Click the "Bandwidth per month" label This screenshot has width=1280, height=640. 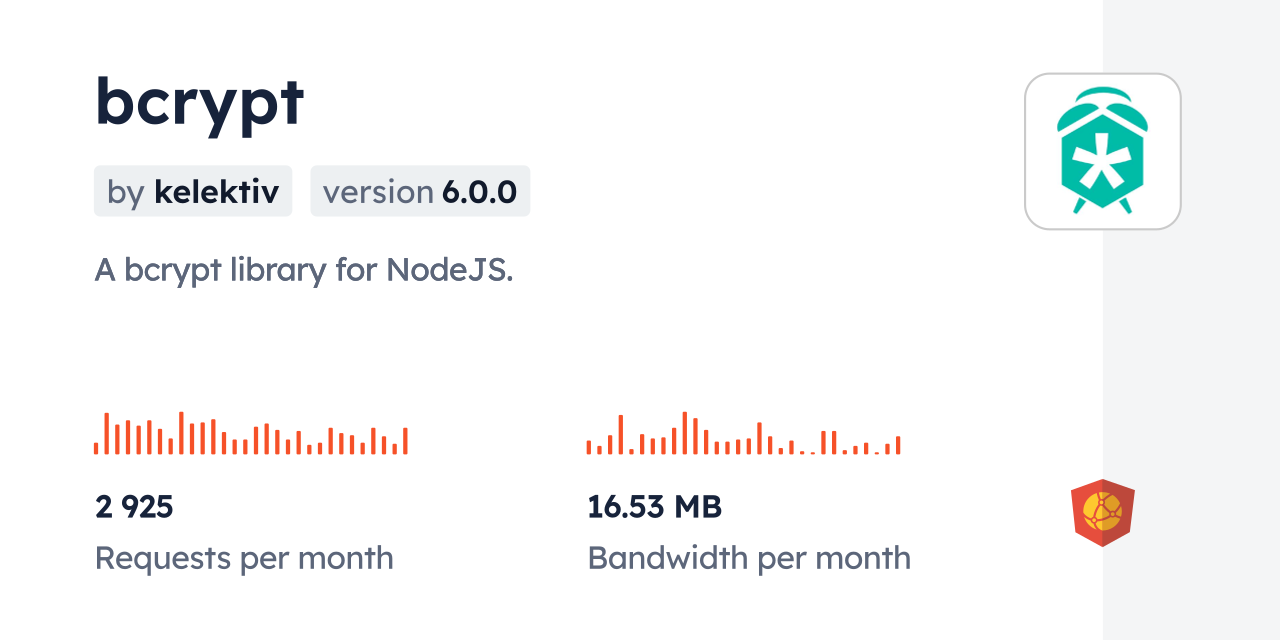tap(749, 558)
